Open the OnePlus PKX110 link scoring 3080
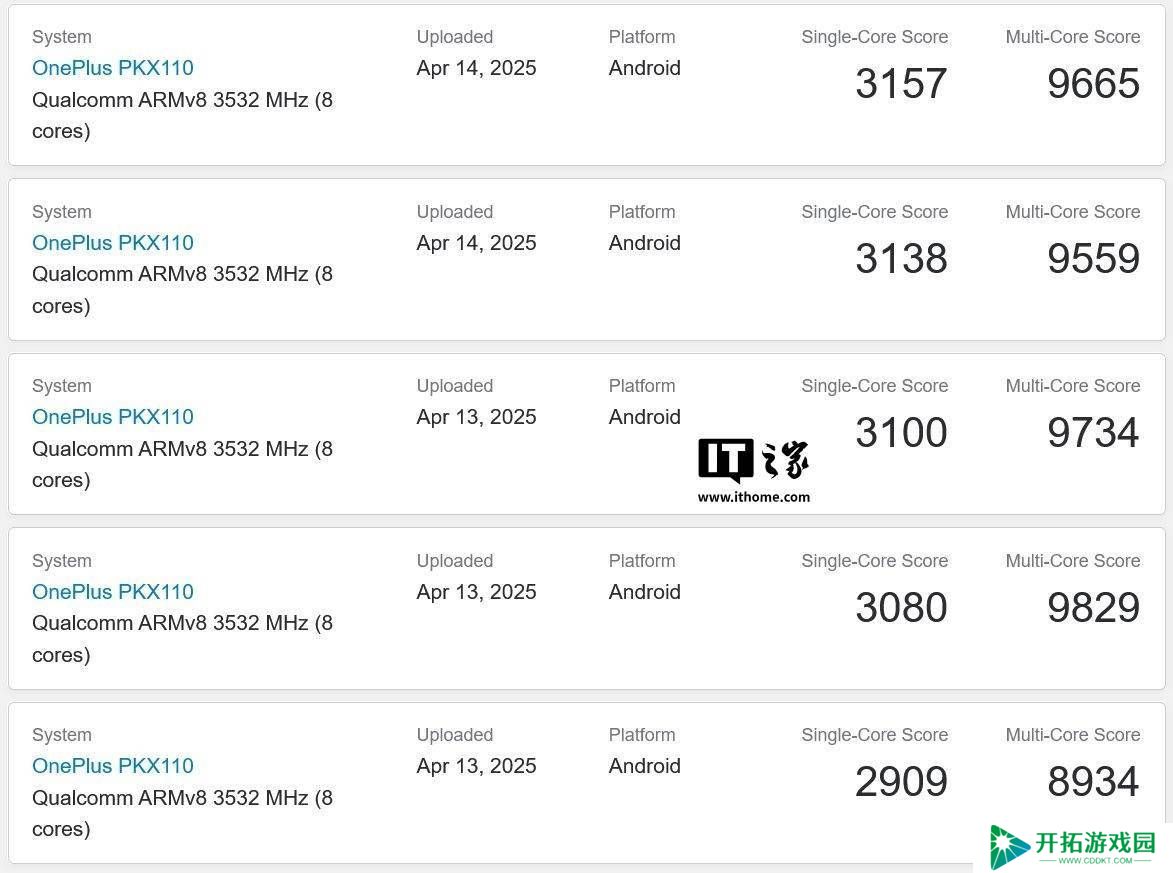The height and width of the screenshot is (873, 1173). click(x=113, y=592)
